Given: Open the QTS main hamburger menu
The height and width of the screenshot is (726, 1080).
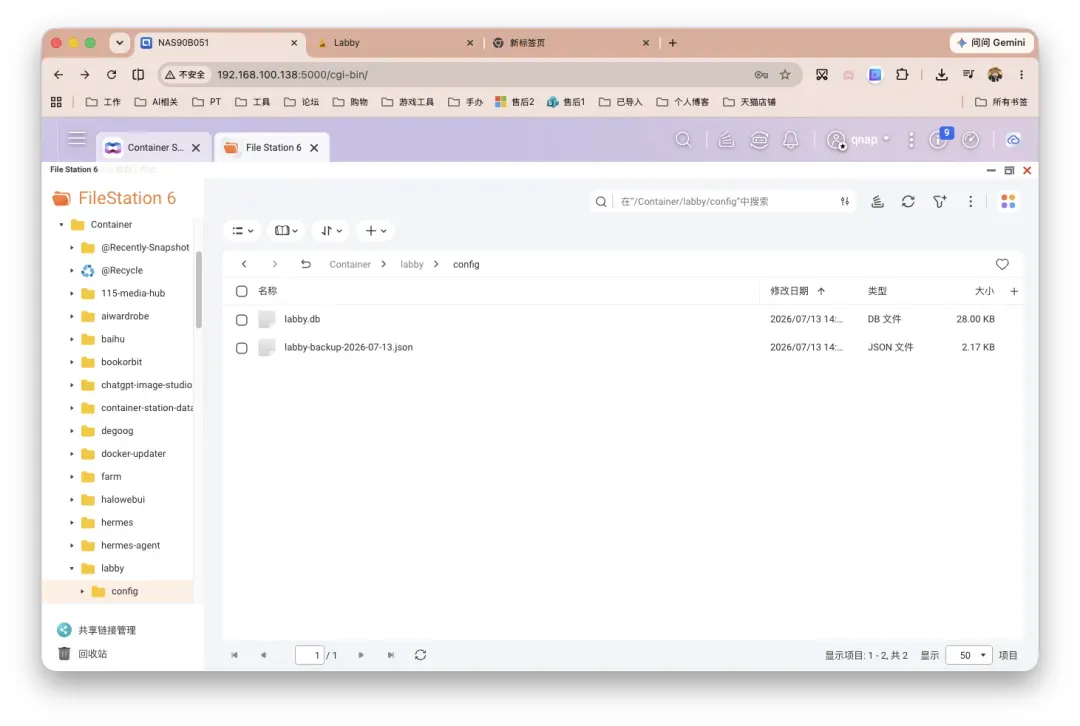Looking at the screenshot, I should click(76, 139).
